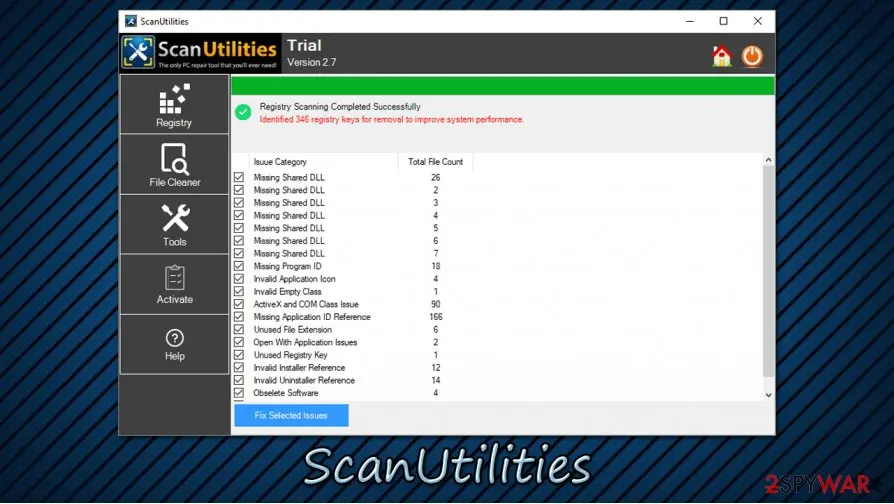The image size is (894, 504).
Task: Click the red 'Identified 346 registry keys' message
Action: coord(392,119)
